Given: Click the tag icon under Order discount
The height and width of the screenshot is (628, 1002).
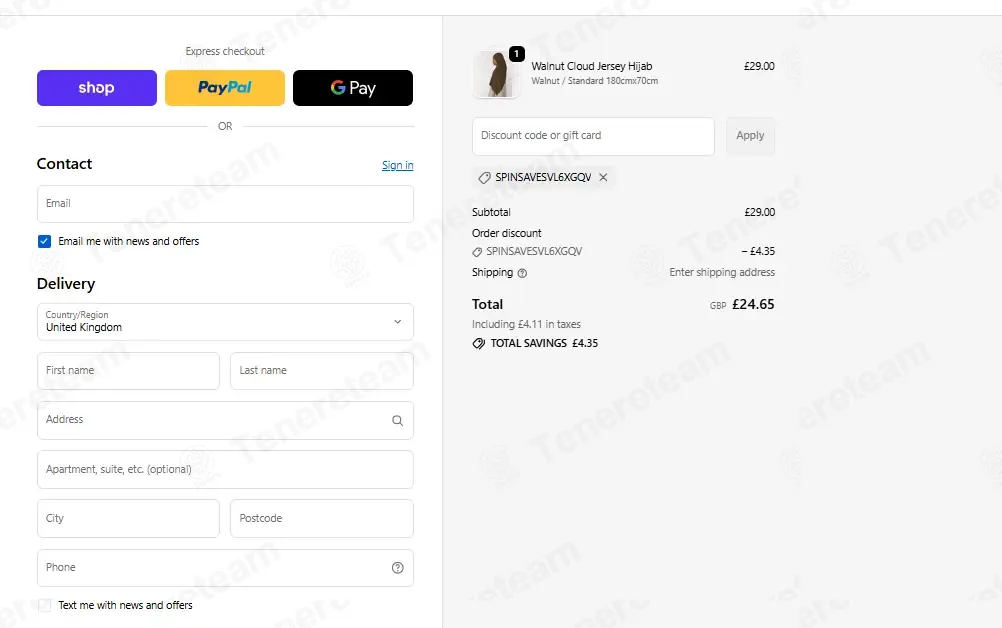Looking at the screenshot, I should [477, 252].
